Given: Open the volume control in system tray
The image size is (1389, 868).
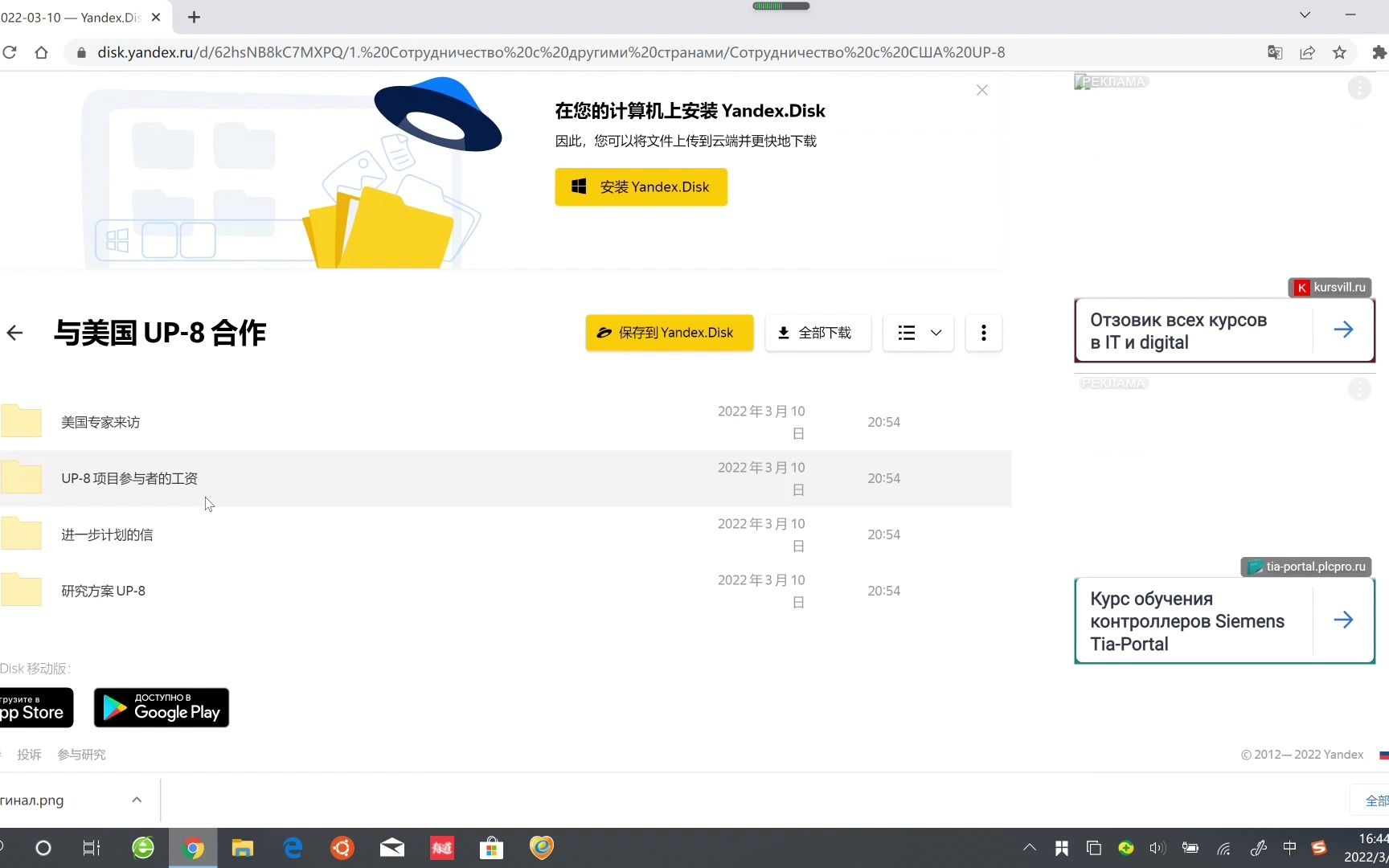Looking at the screenshot, I should [1157, 848].
